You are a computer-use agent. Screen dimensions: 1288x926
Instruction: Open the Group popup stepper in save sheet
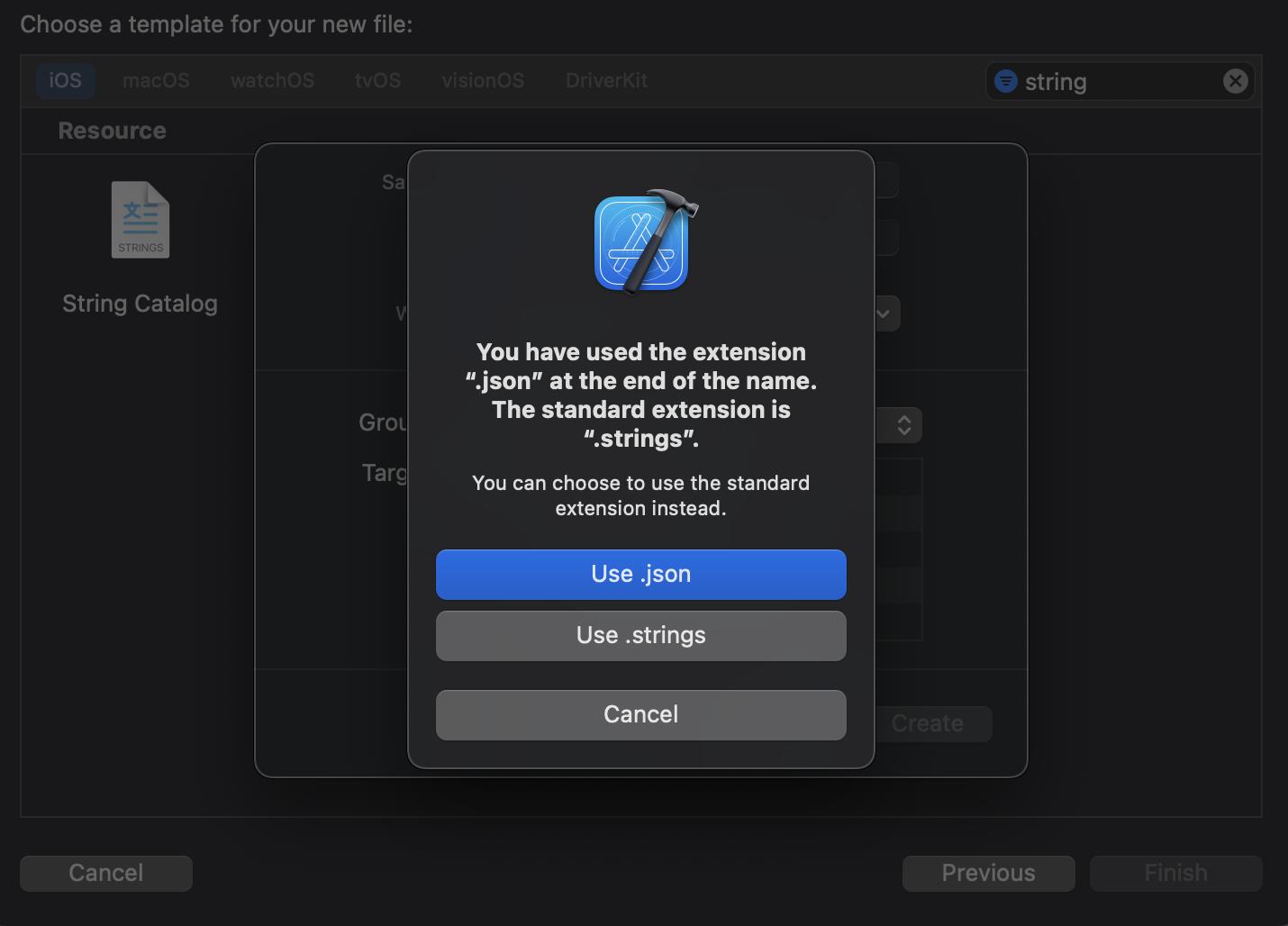click(x=903, y=424)
